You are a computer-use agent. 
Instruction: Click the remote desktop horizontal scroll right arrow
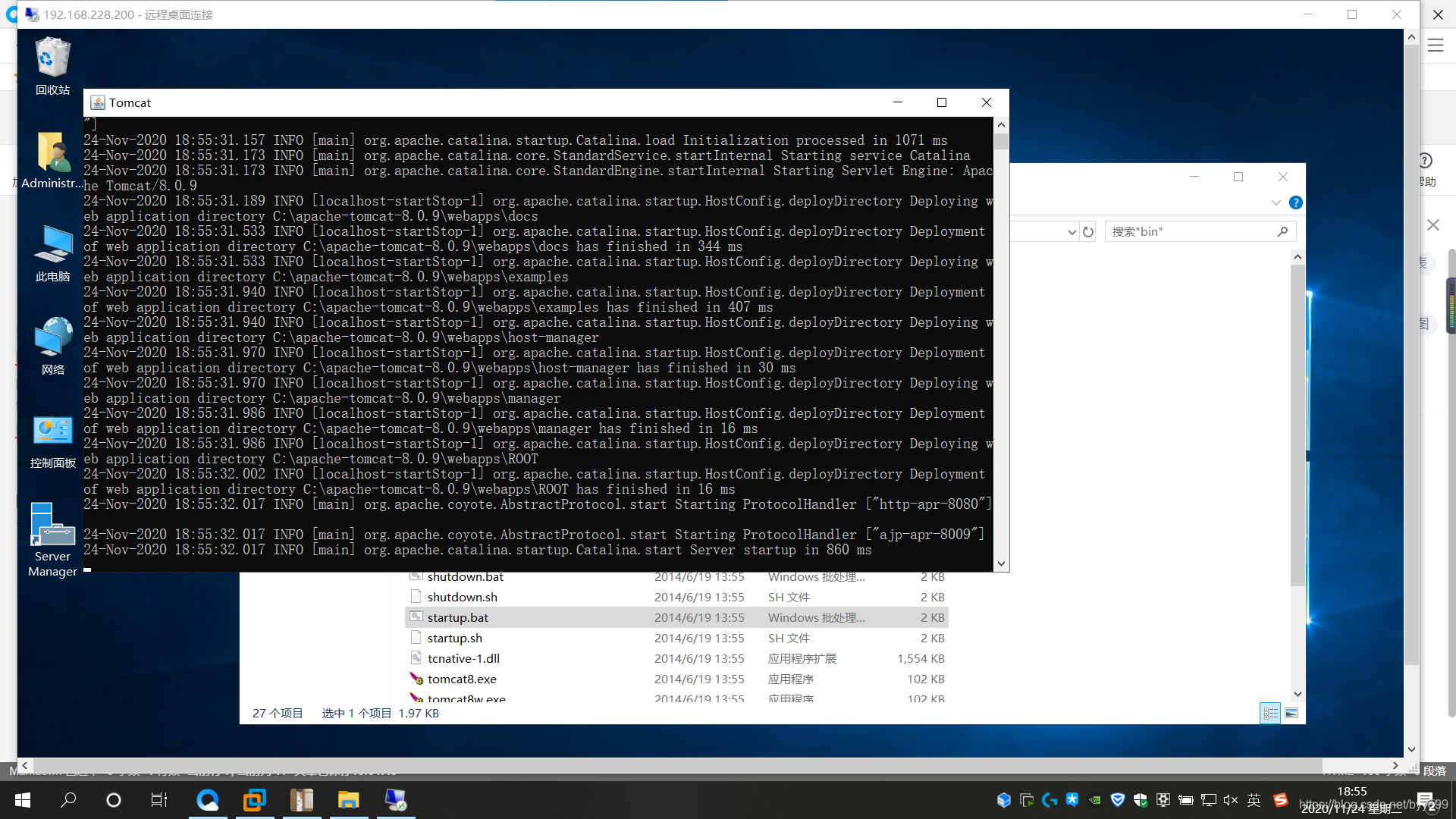click(1395, 765)
